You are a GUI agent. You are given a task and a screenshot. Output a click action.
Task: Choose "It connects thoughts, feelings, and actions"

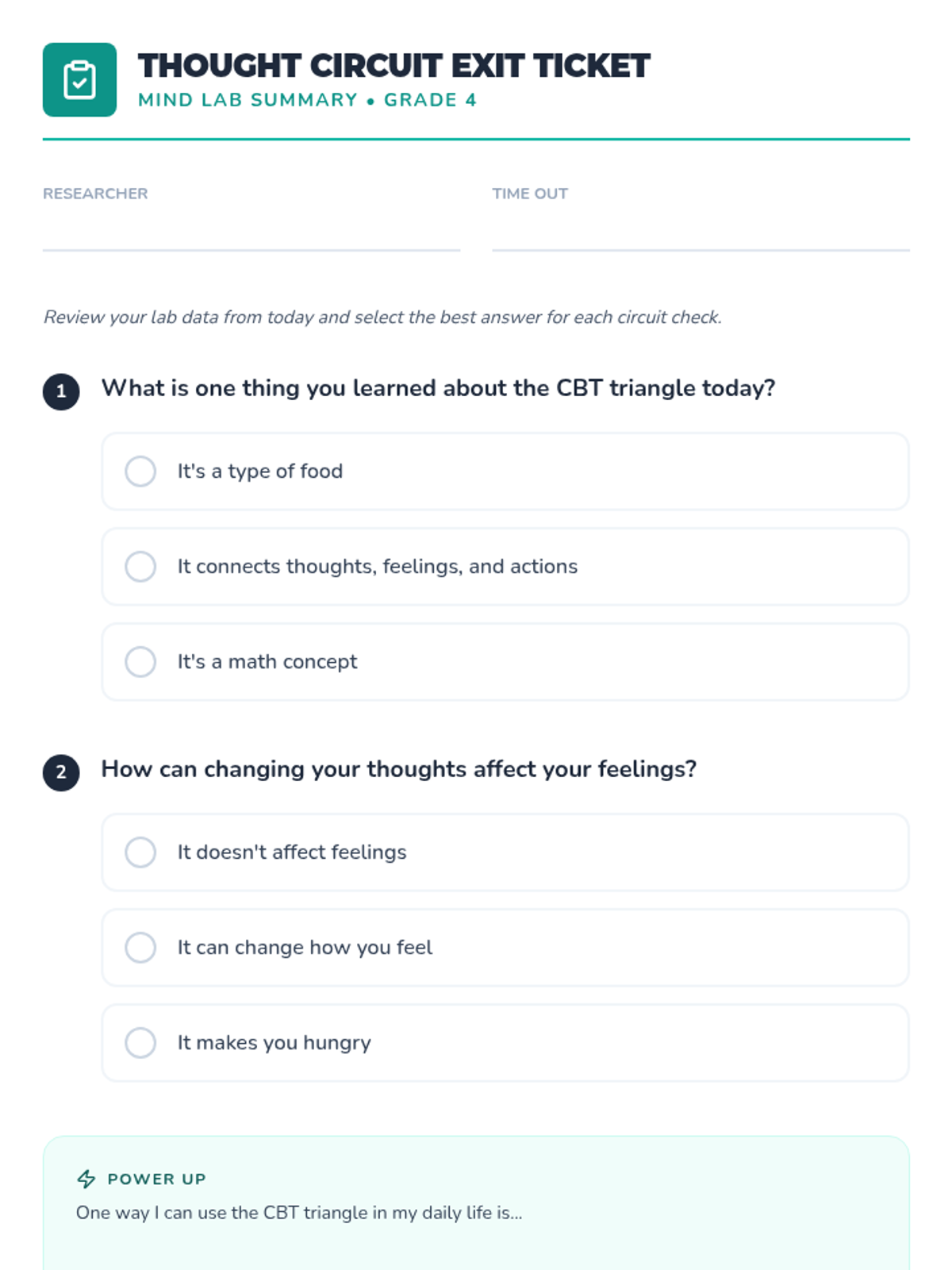pos(505,567)
